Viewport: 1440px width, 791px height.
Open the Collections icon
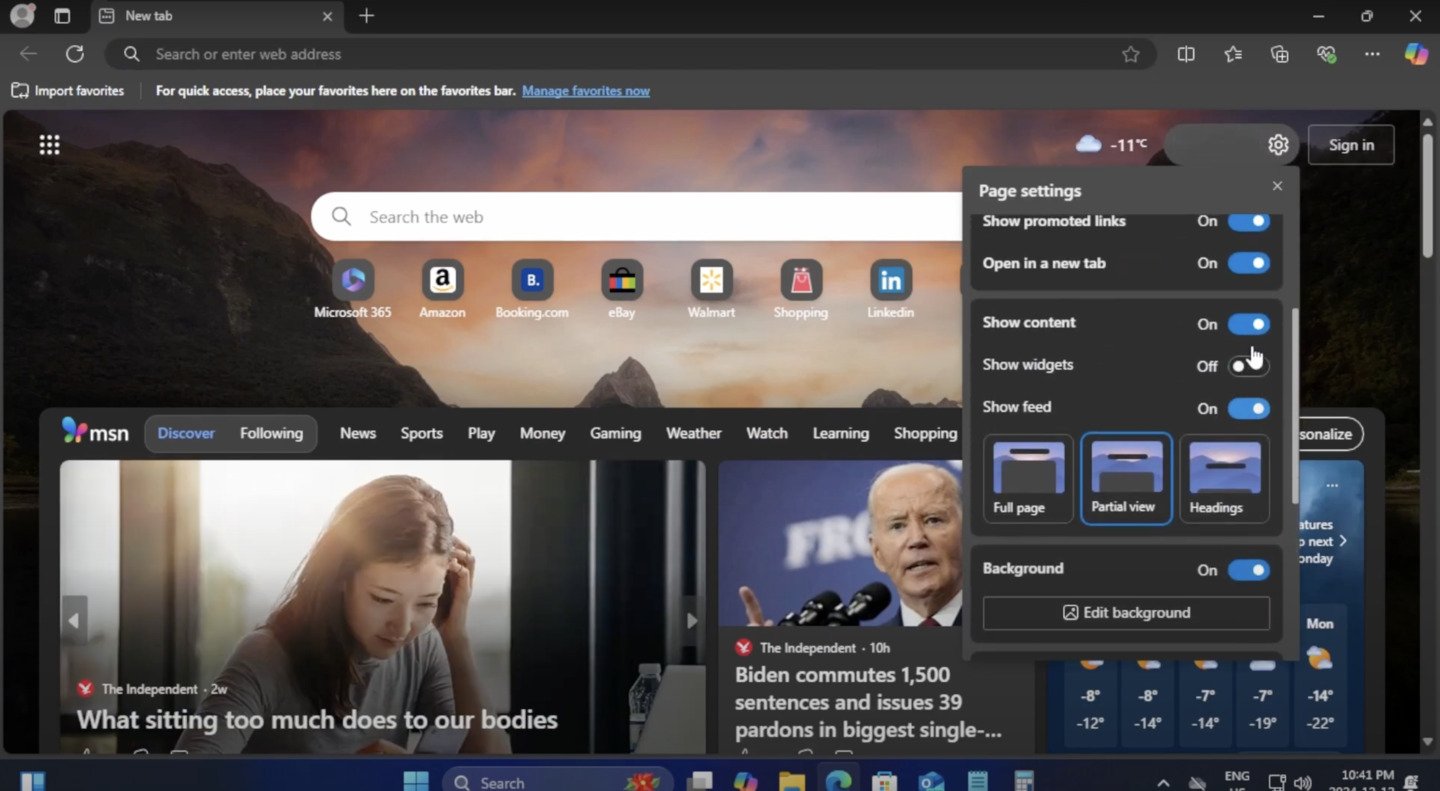click(x=1279, y=54)
